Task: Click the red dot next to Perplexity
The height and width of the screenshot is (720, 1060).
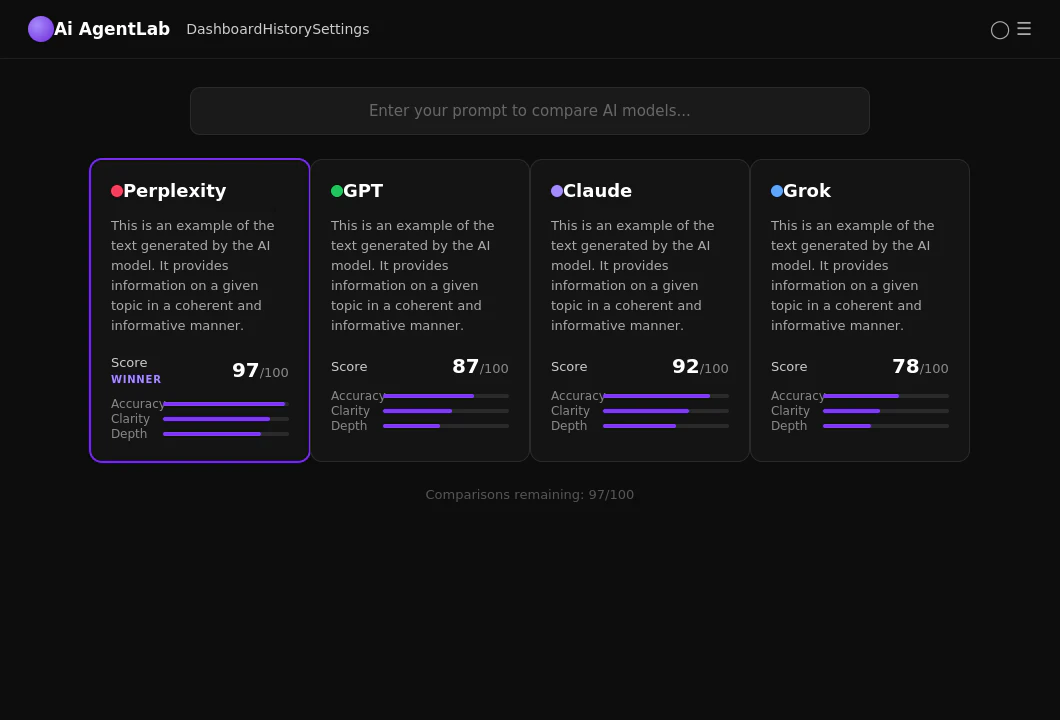Action: point(117,191)
